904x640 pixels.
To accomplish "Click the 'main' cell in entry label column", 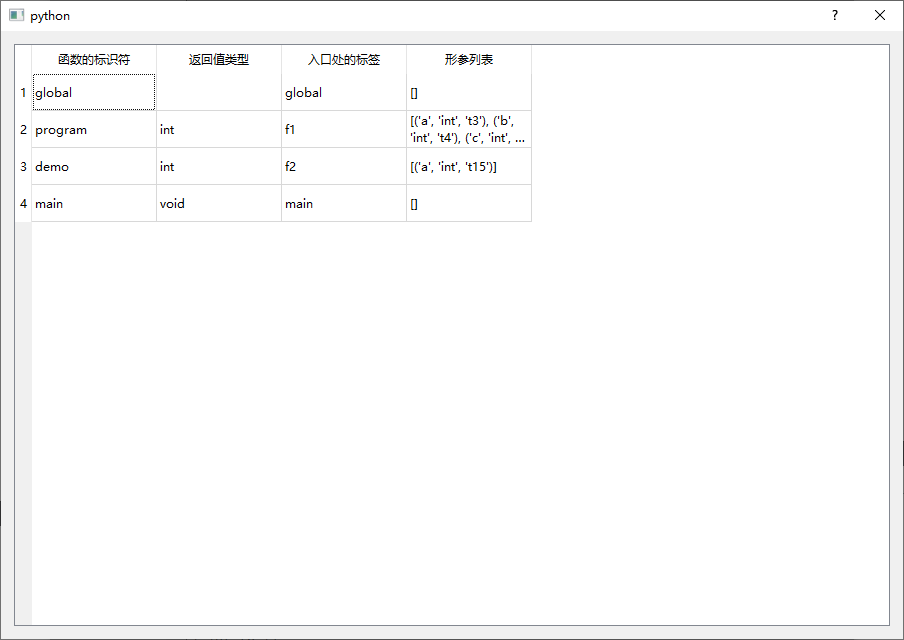I will click(344, 203).
